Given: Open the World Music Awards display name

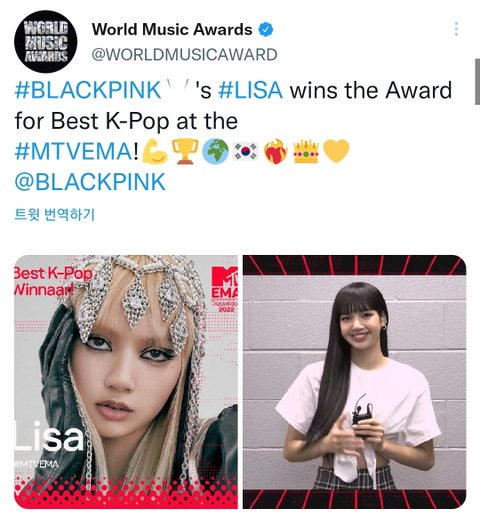Looking at the screenshot, I should coord(172,29).
